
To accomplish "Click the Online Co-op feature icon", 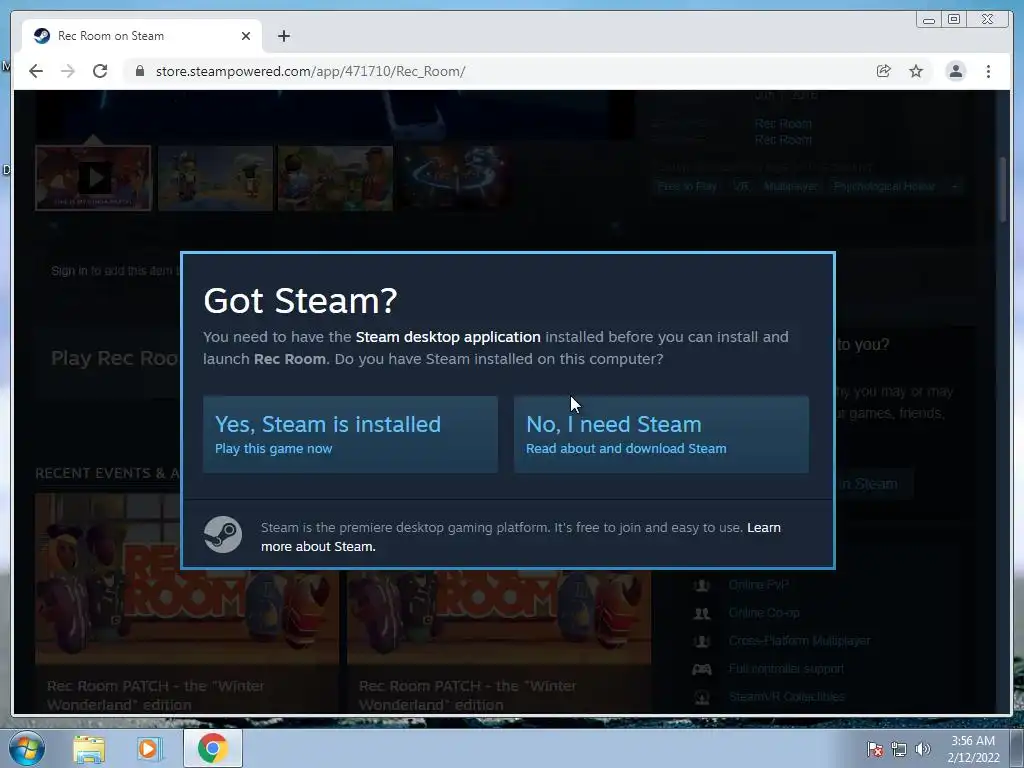I will tap(702, 613).
